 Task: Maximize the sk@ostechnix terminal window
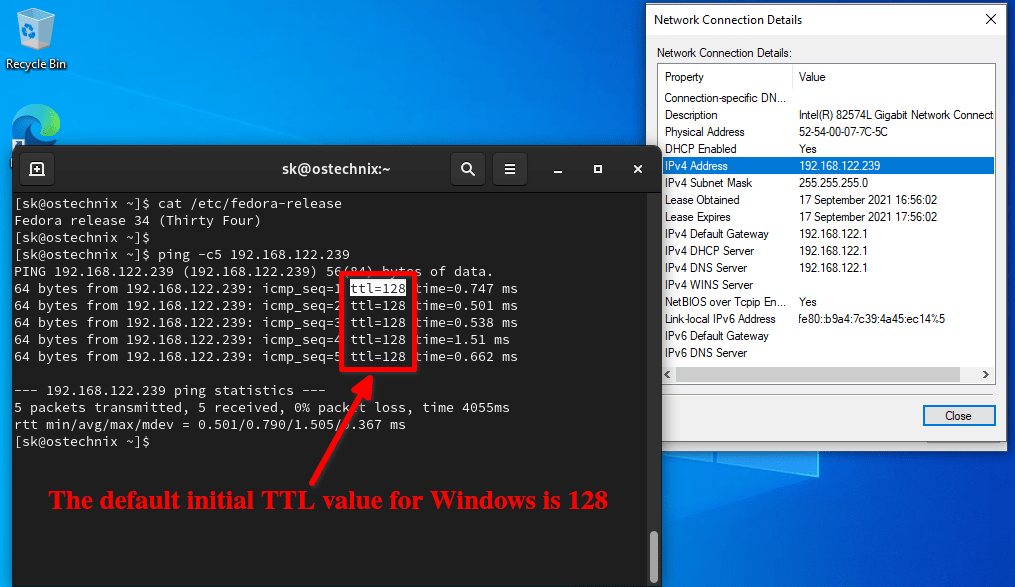tap(597, 169)
